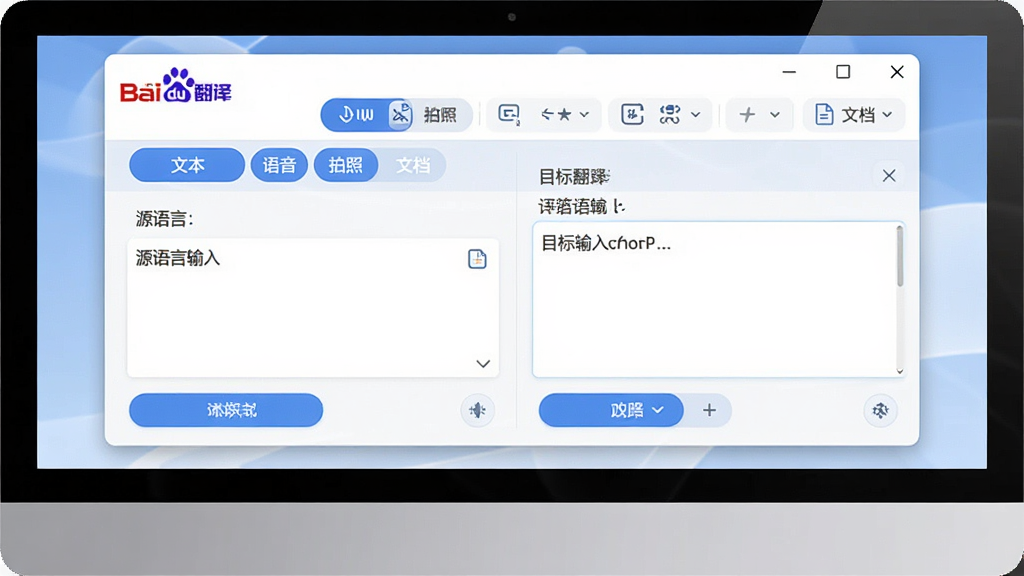Click the dashed scan-frame icon in toolbar
Viewport: 1024px width, 576px height.
[669, 114]
